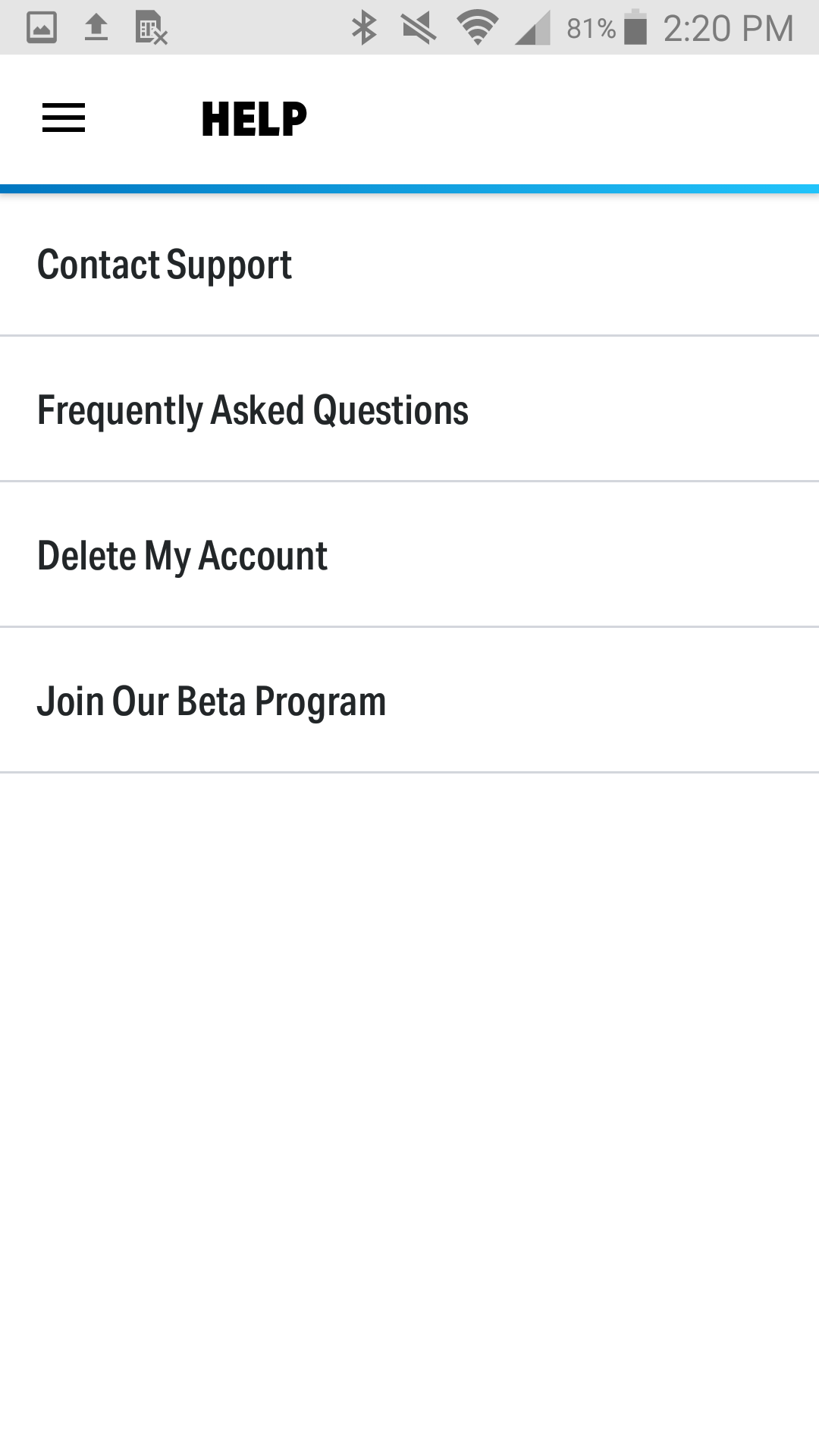Tap the 2:20 PM clock
The height and width of the screenshot is (1456, 819).
728,29
